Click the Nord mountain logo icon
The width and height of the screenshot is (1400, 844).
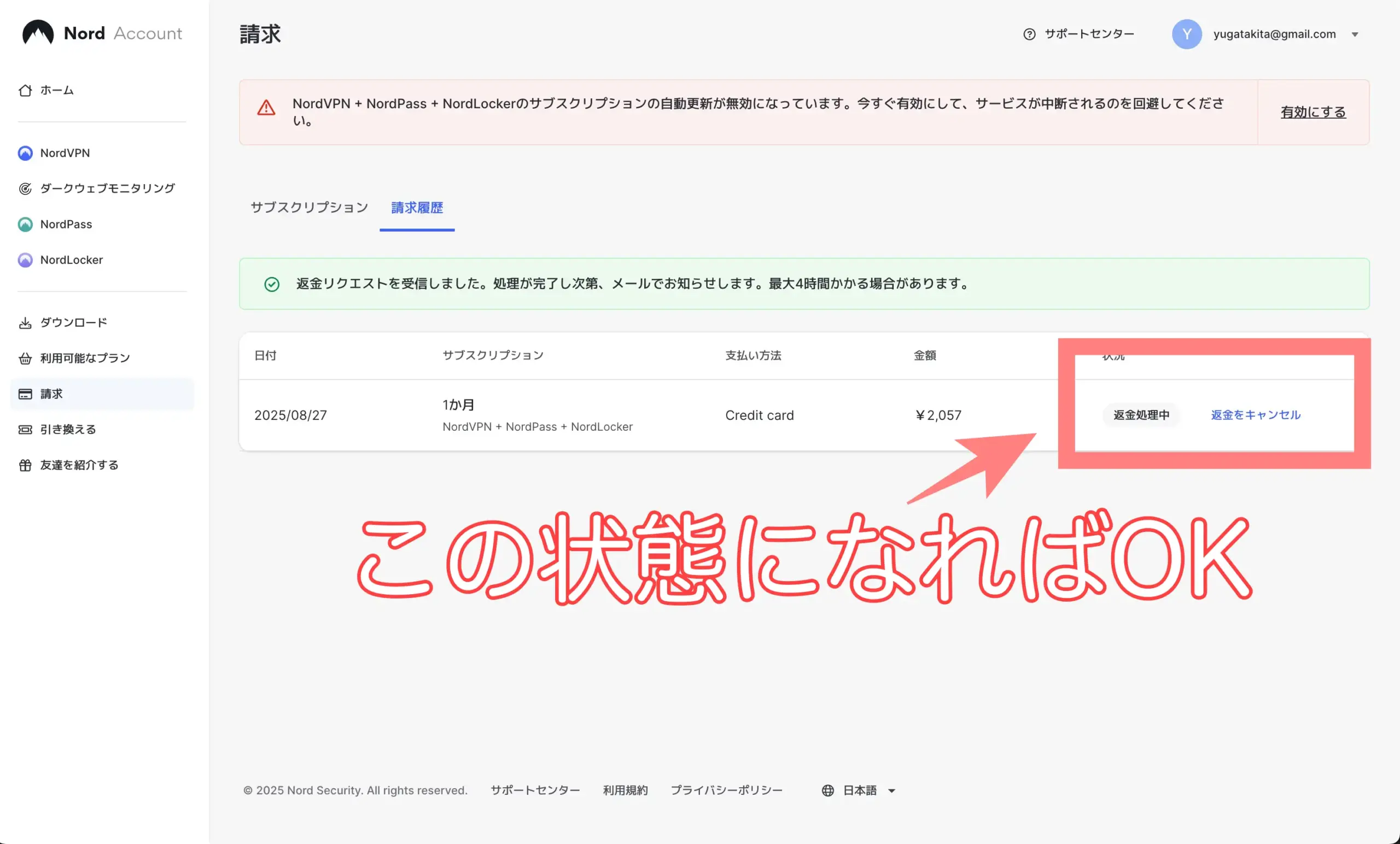tap(38, 33)
